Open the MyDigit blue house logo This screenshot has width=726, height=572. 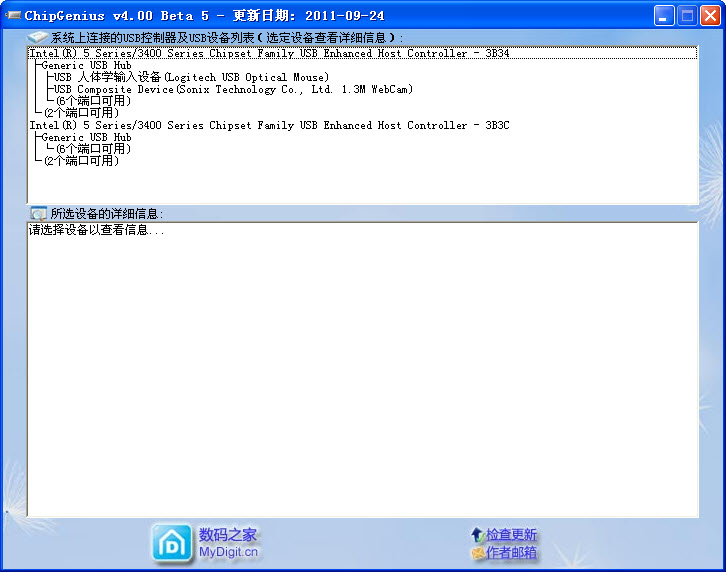172,543
